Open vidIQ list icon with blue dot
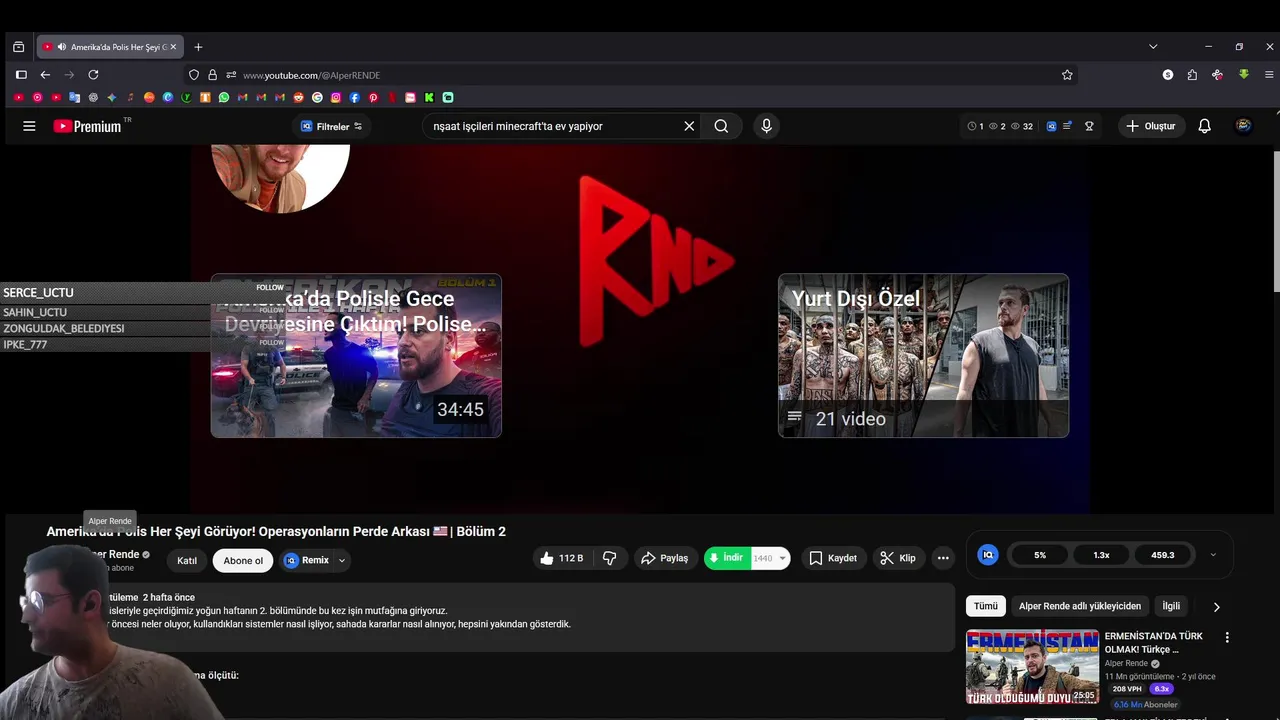Viewport: 1280px width, 720px height. tap(1068, 126)
